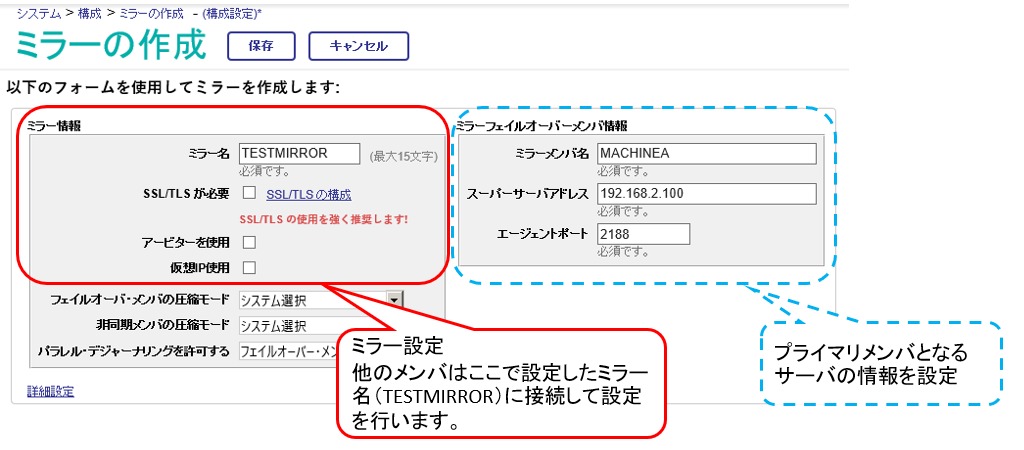The height and width of the screenshot is (450, 1024).
Task: Open the 非同期メンバの圧縮モード dropdown
Action: pyautogui.click(x=288, y=325)
